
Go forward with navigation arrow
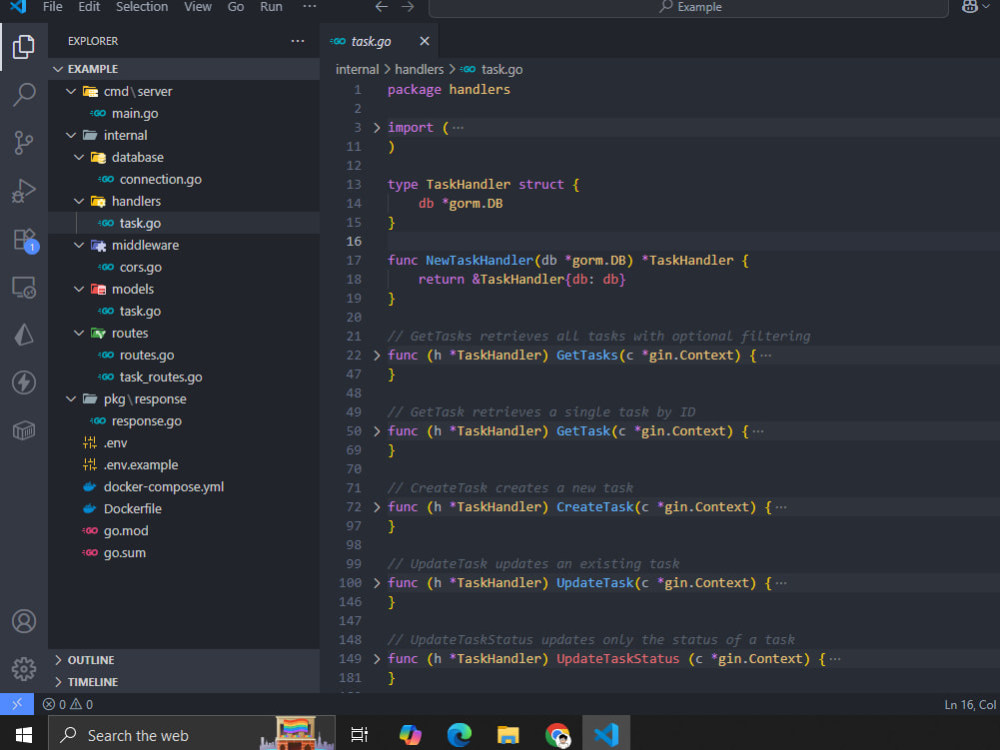(408, 7)
